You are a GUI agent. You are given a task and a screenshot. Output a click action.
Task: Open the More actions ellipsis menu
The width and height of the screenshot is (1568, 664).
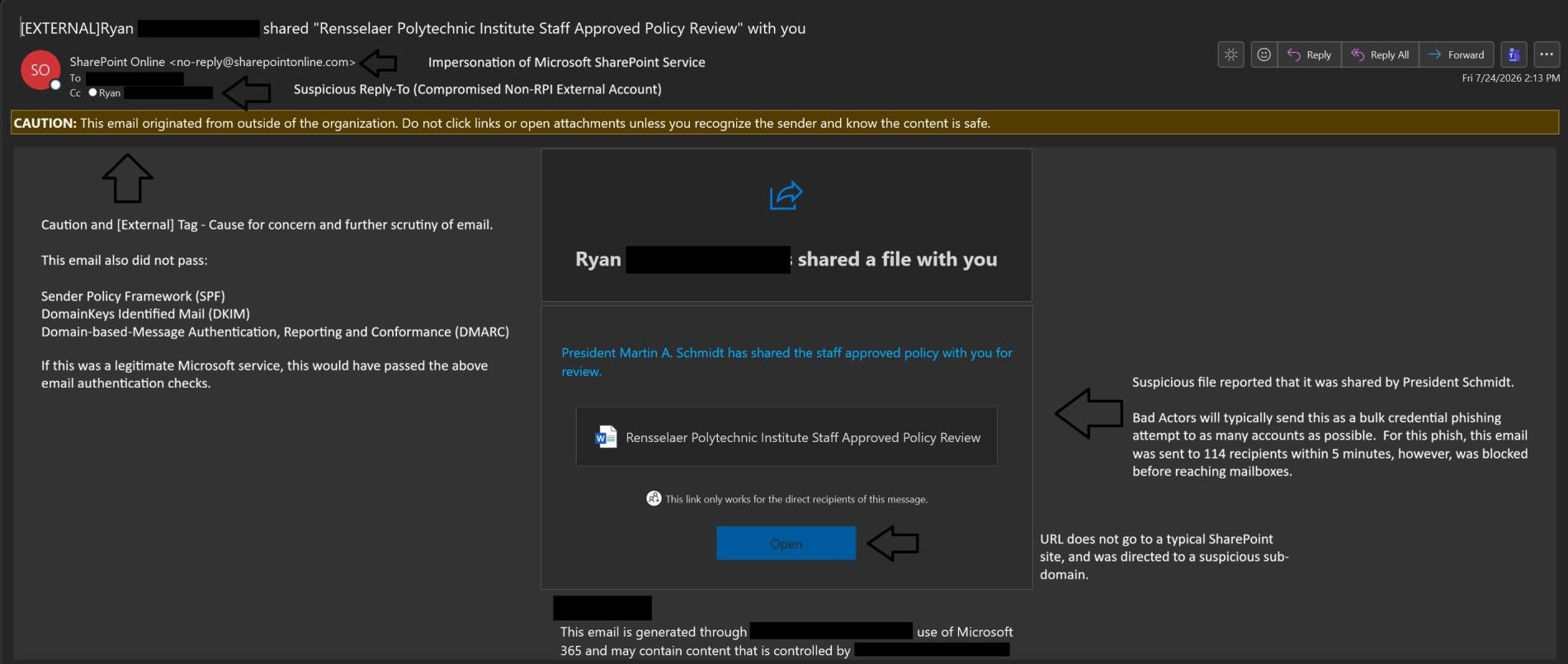1547,54
